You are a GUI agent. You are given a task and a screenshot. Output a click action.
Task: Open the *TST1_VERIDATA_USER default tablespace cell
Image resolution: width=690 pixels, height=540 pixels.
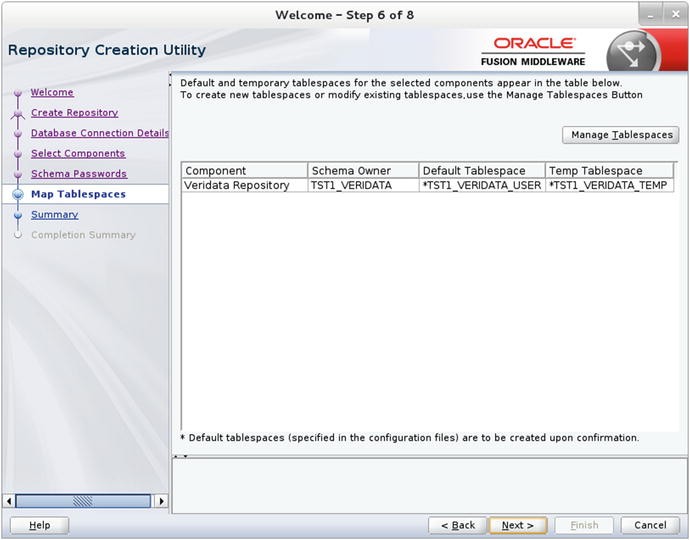[482, 185]
